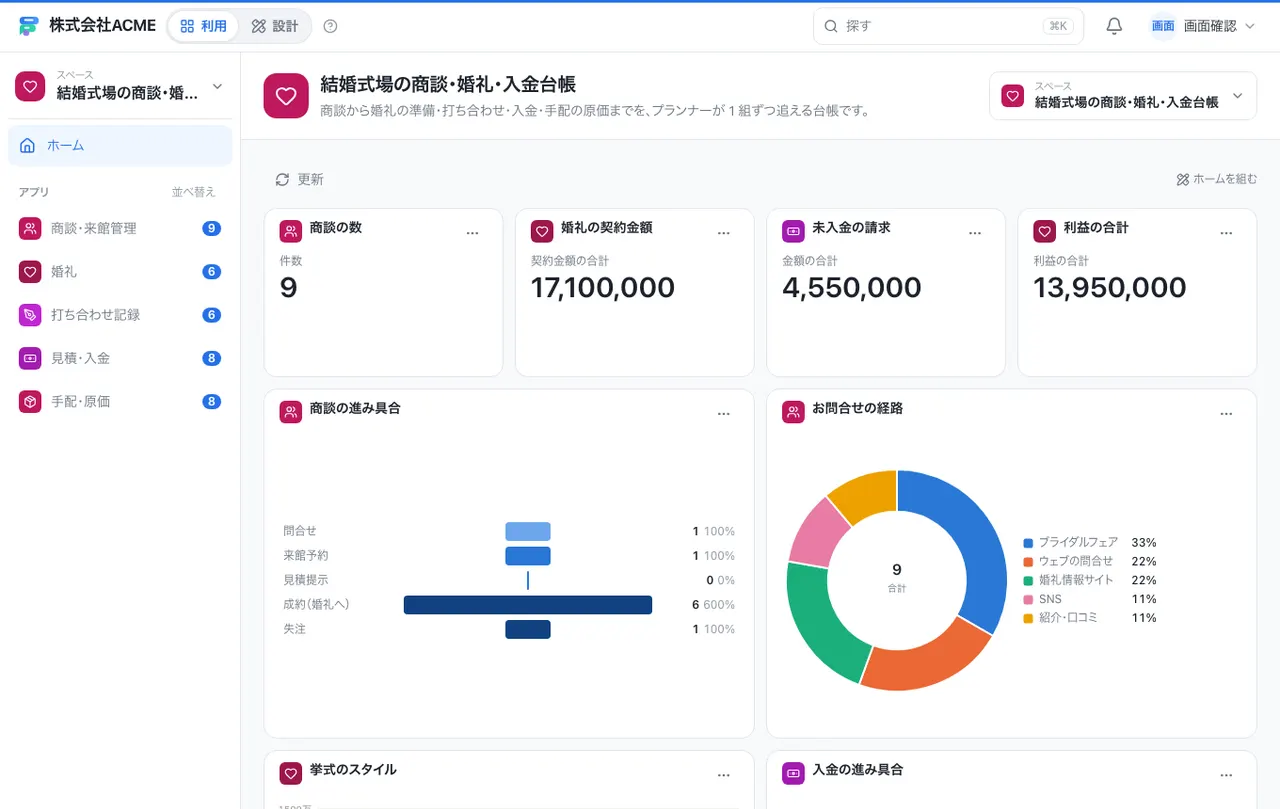
Task: Click the SNS pink legend swatch
Action: click(x=1028, y=600)
